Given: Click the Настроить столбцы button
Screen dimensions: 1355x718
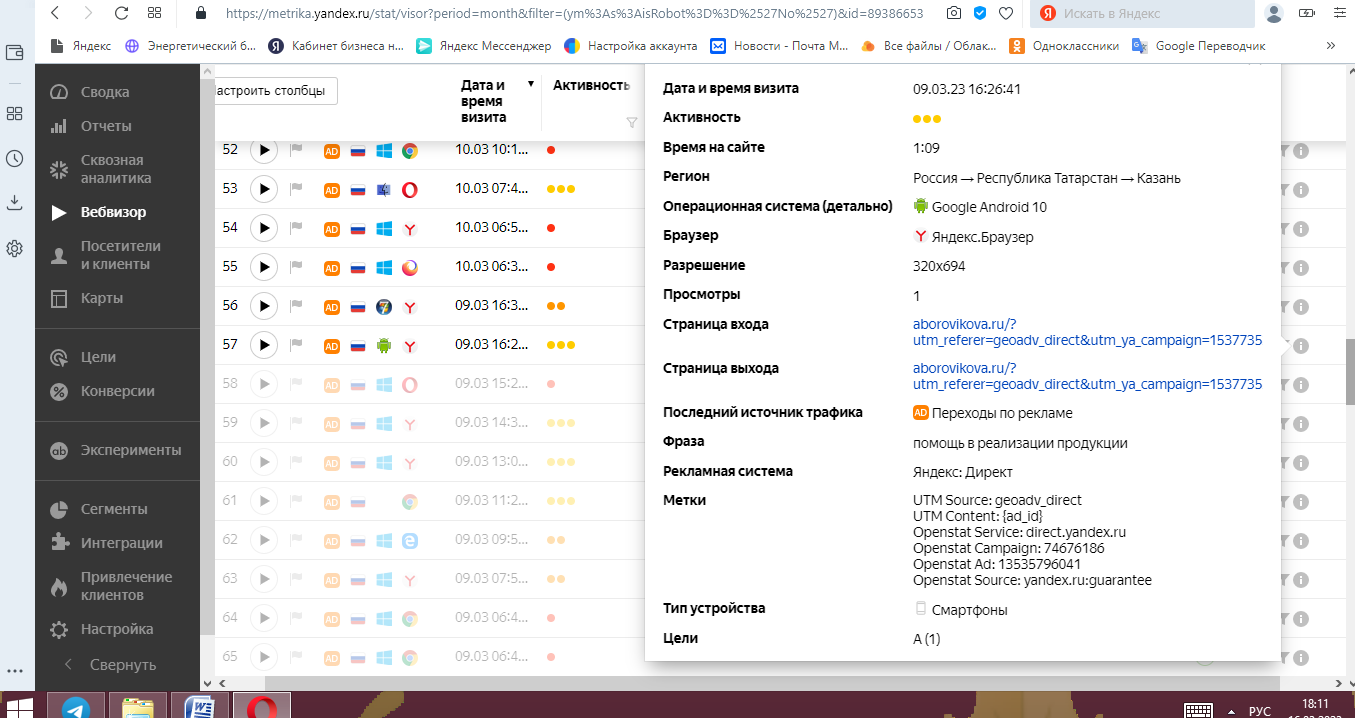Looking at the screenshot, I should tap(274, 90).
